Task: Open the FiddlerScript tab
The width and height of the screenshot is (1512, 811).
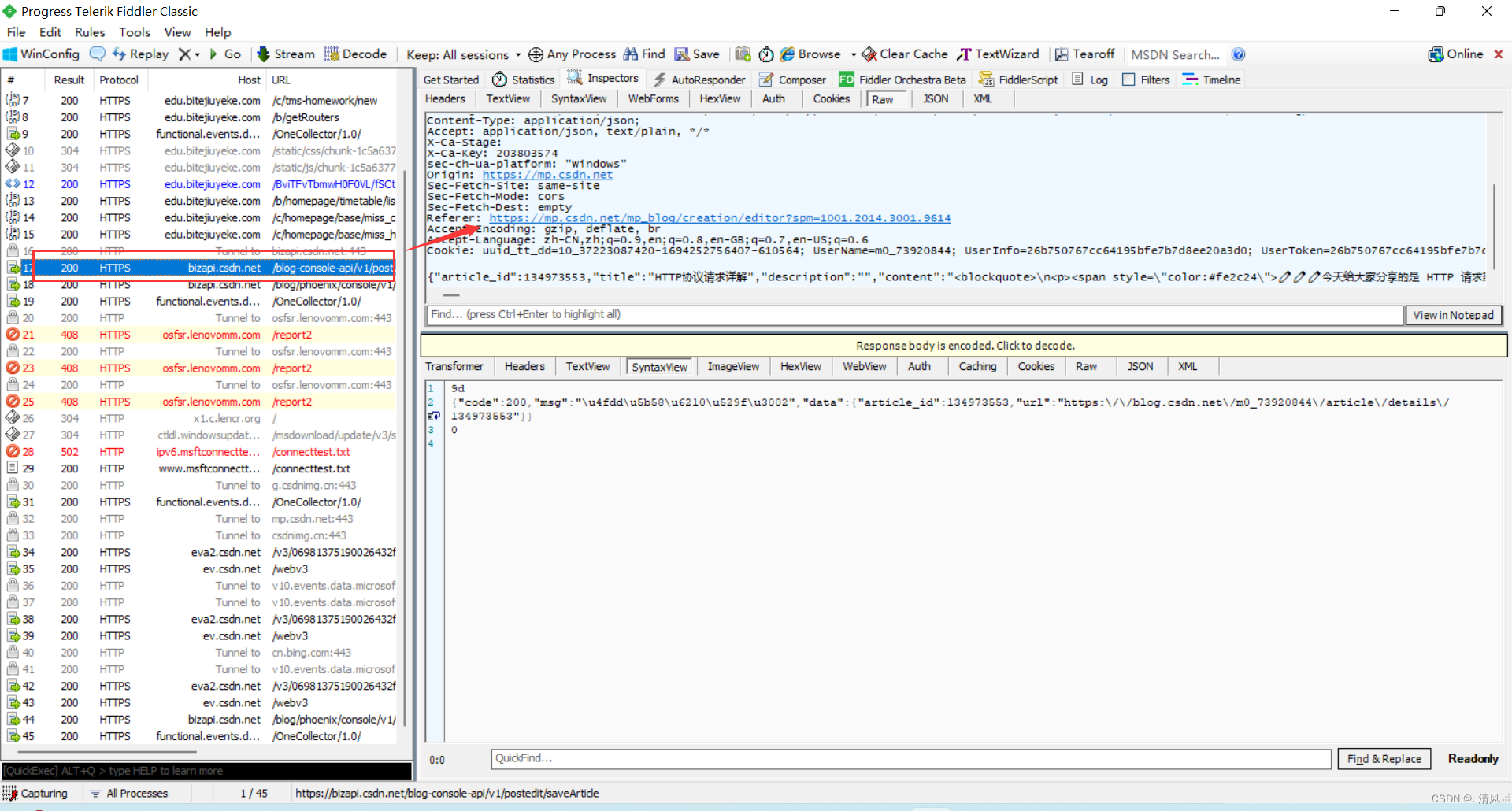Action: pos(1018,80)
